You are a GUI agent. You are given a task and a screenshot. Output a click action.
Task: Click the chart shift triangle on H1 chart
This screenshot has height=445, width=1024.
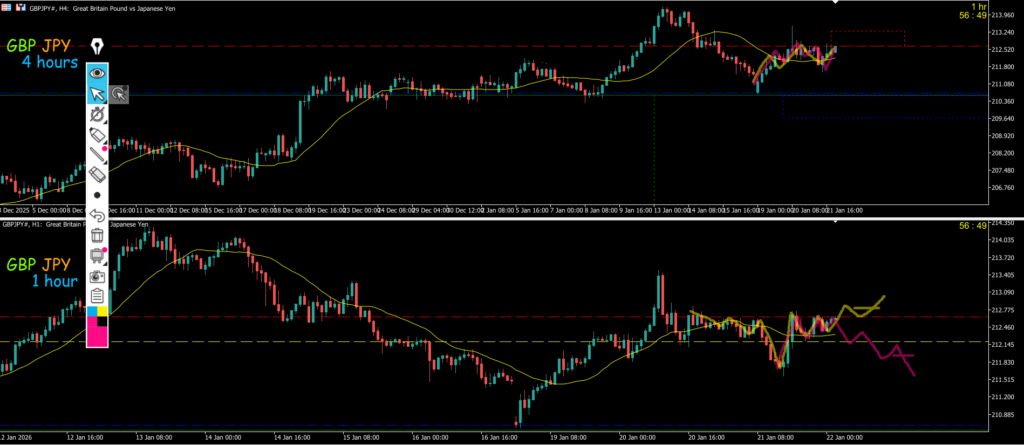[835, 222]
